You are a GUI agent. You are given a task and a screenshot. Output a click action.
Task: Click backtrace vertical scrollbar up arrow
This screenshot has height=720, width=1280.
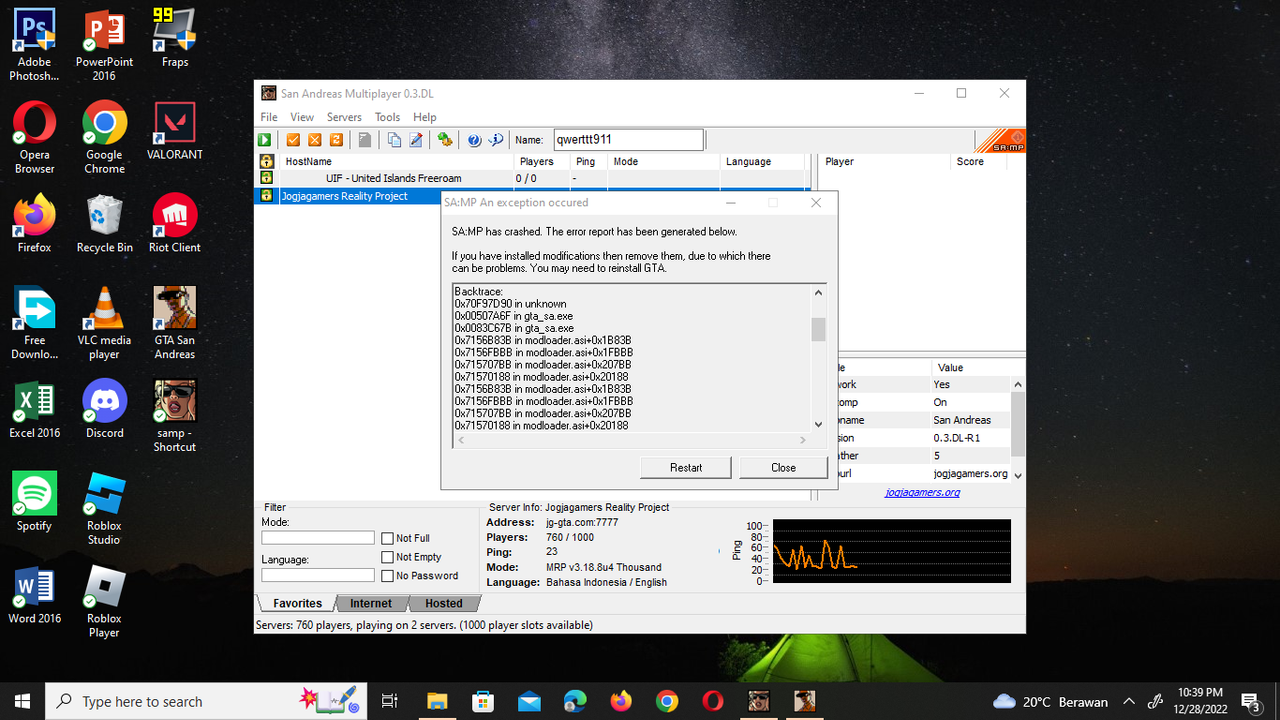[x=818, y=293]
